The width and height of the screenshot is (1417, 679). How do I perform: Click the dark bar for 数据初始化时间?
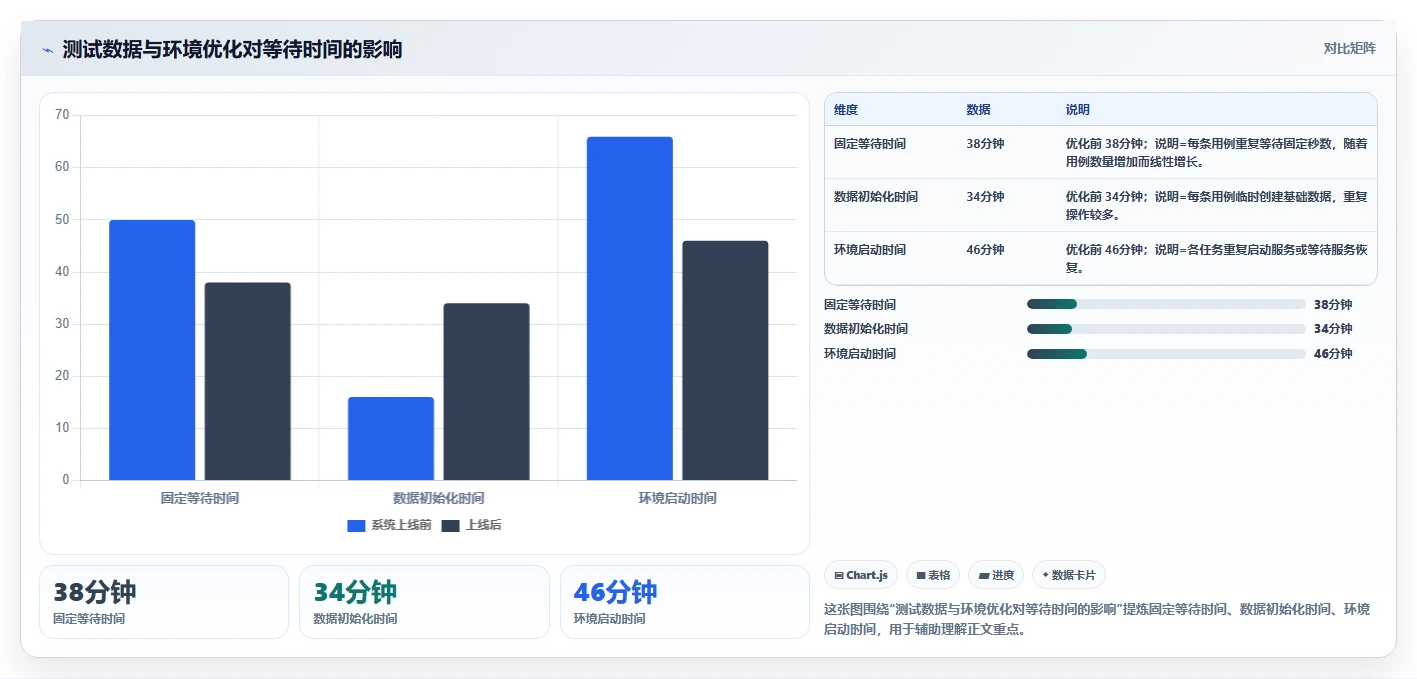487,392
